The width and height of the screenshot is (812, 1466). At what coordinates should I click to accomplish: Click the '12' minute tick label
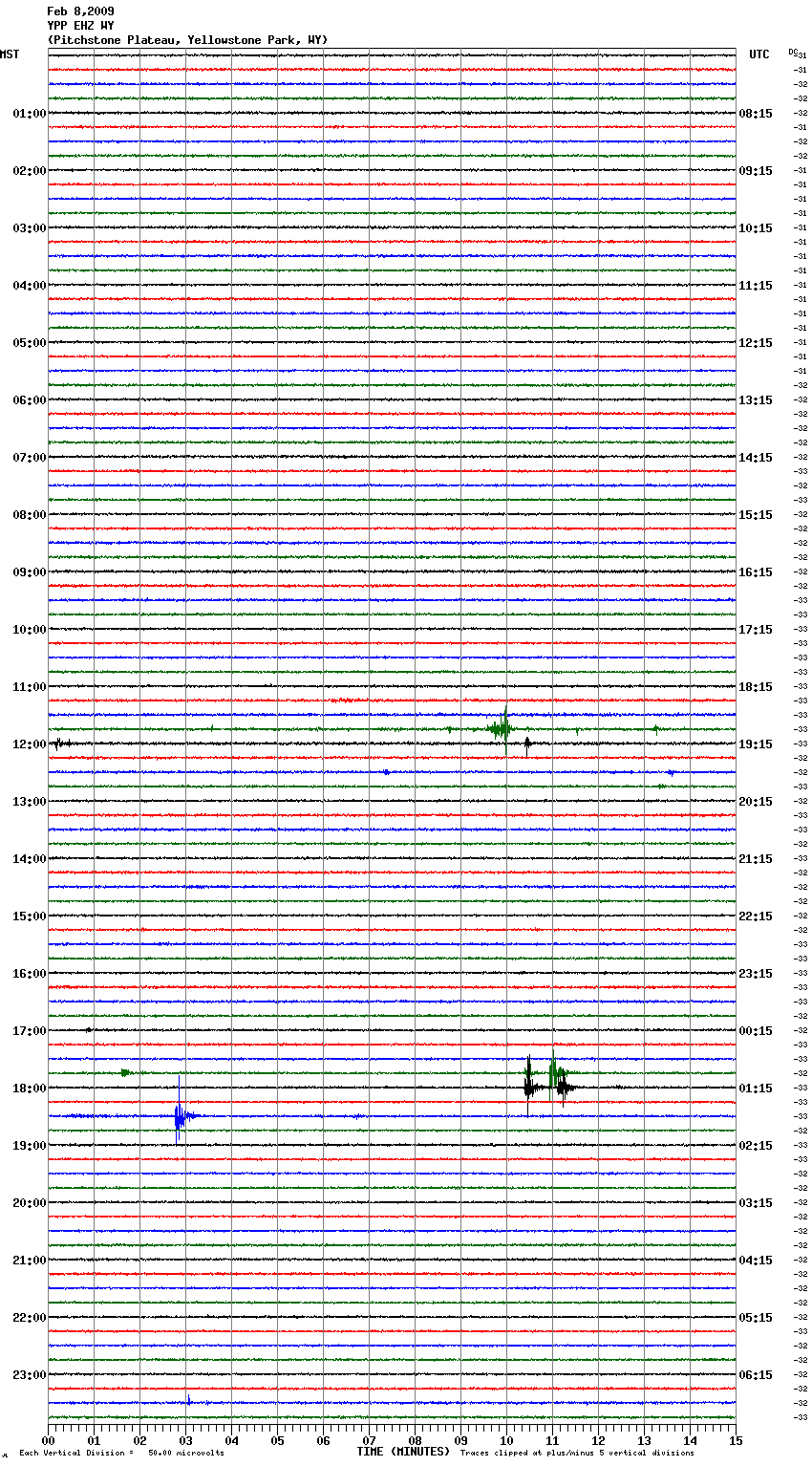pos(598,1440)
